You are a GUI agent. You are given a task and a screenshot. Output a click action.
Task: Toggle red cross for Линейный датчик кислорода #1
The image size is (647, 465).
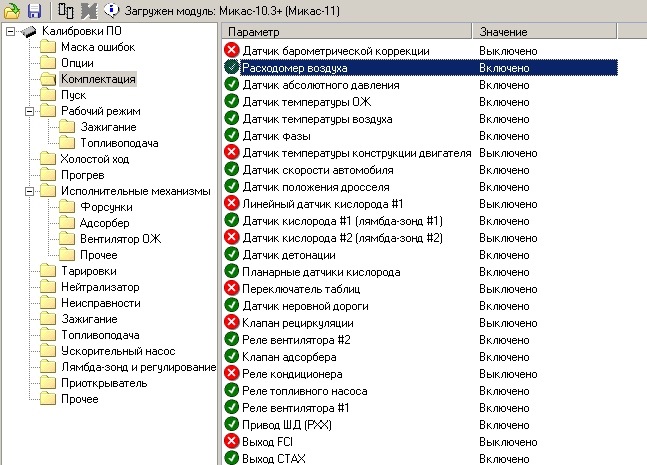231,203
